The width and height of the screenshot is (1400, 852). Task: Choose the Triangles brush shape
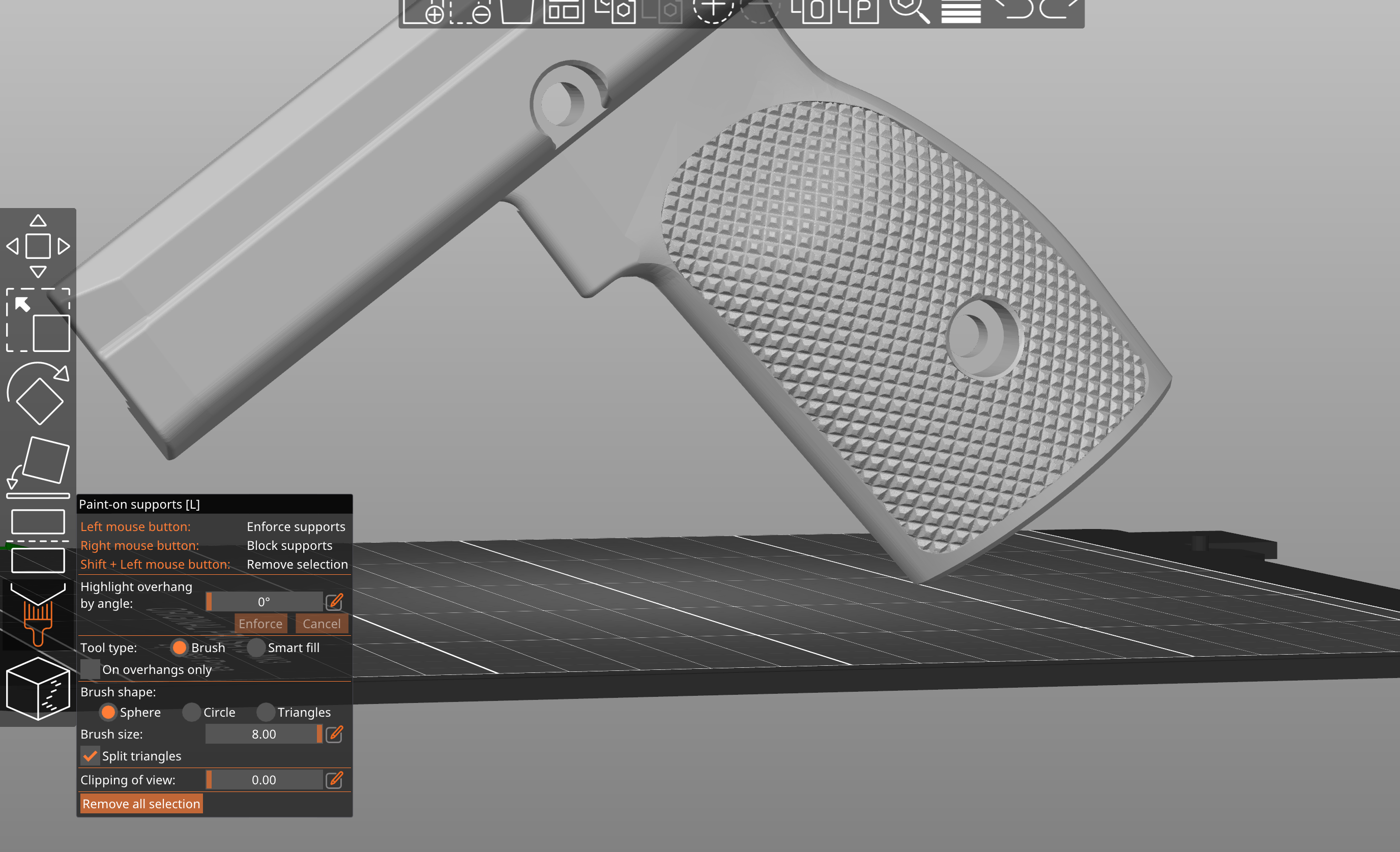pos(266,712)
